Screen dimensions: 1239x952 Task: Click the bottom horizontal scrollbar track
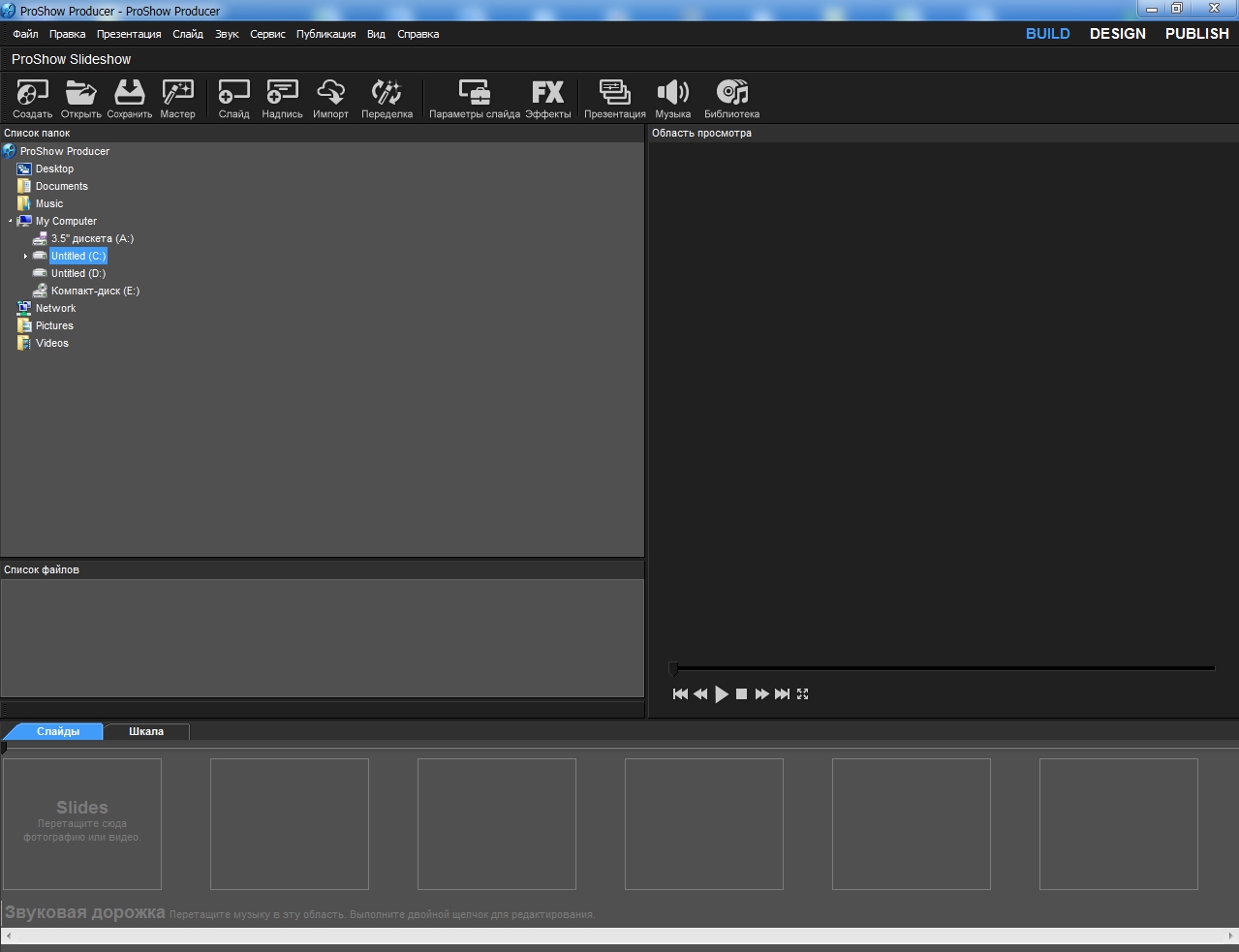(x=619, y=936)
